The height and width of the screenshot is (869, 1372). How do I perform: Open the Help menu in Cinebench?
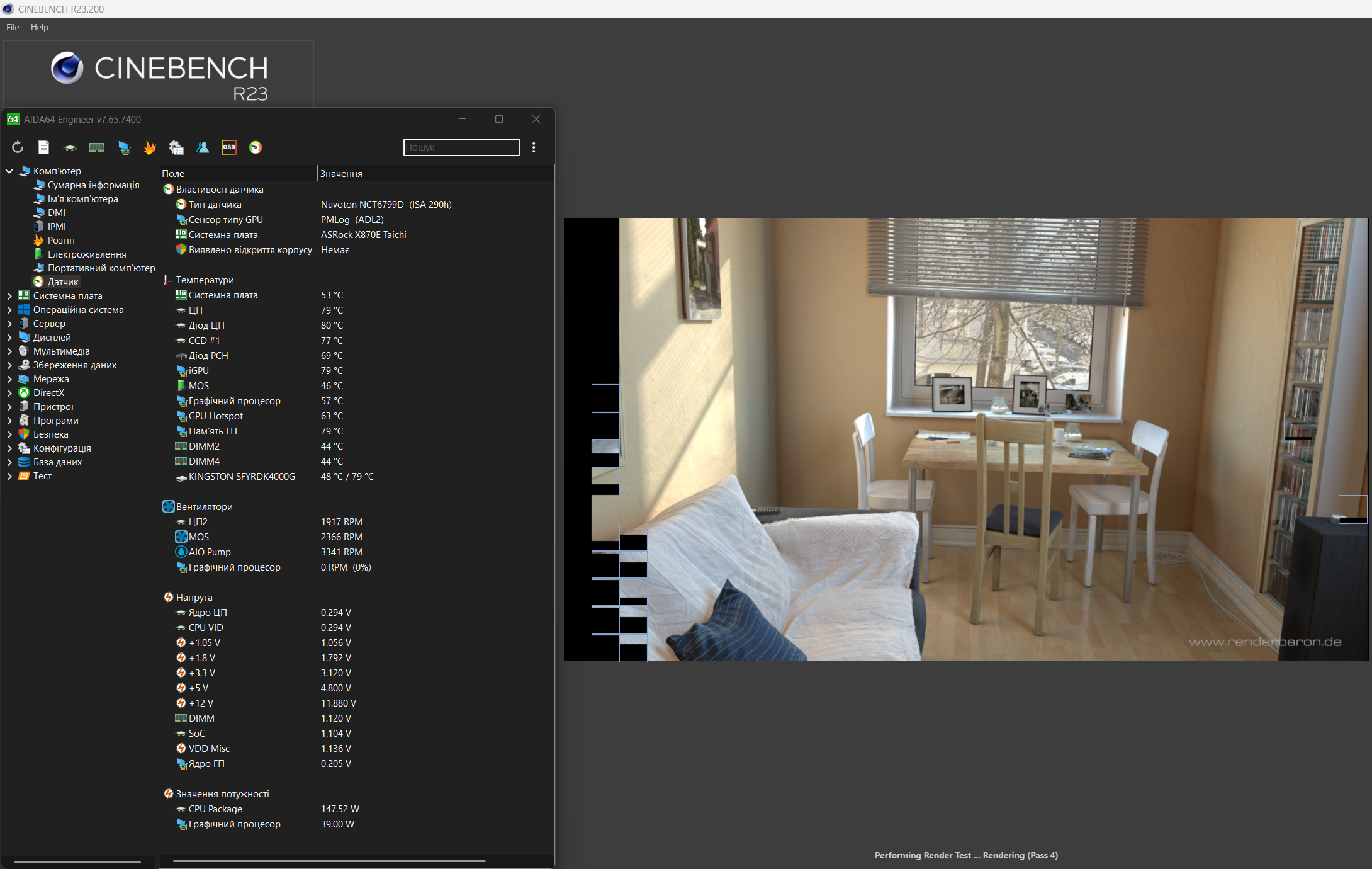click(39, 27)
